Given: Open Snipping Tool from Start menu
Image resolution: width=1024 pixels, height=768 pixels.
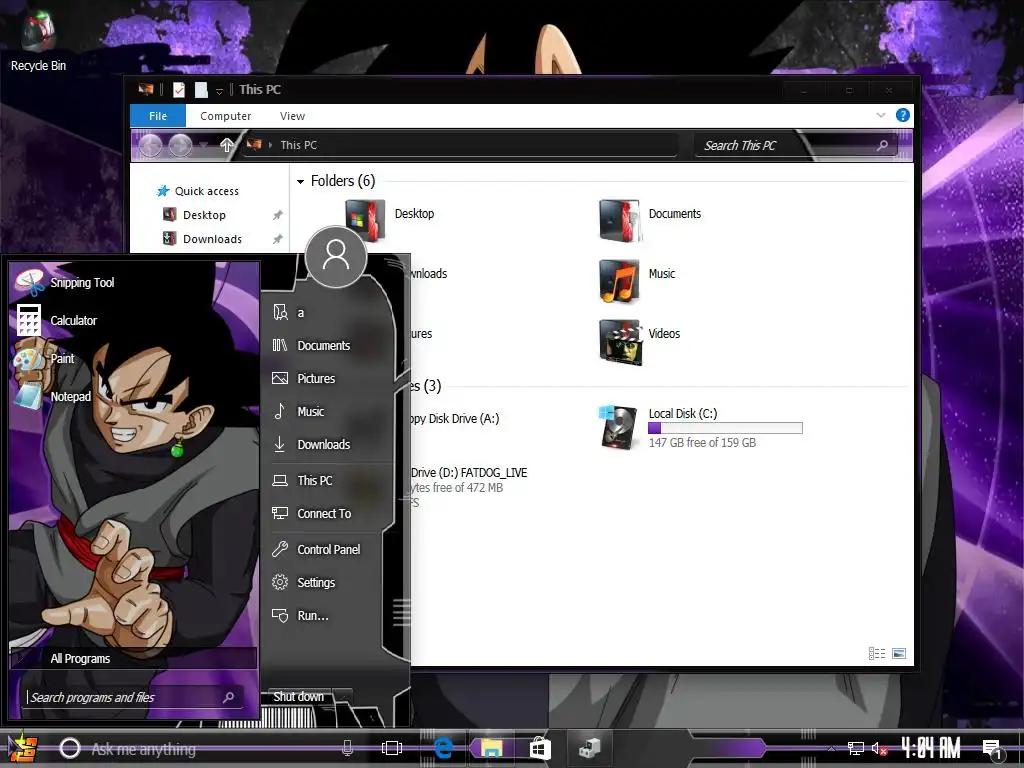Looking at the screenshot, I should tap(64, 282).
